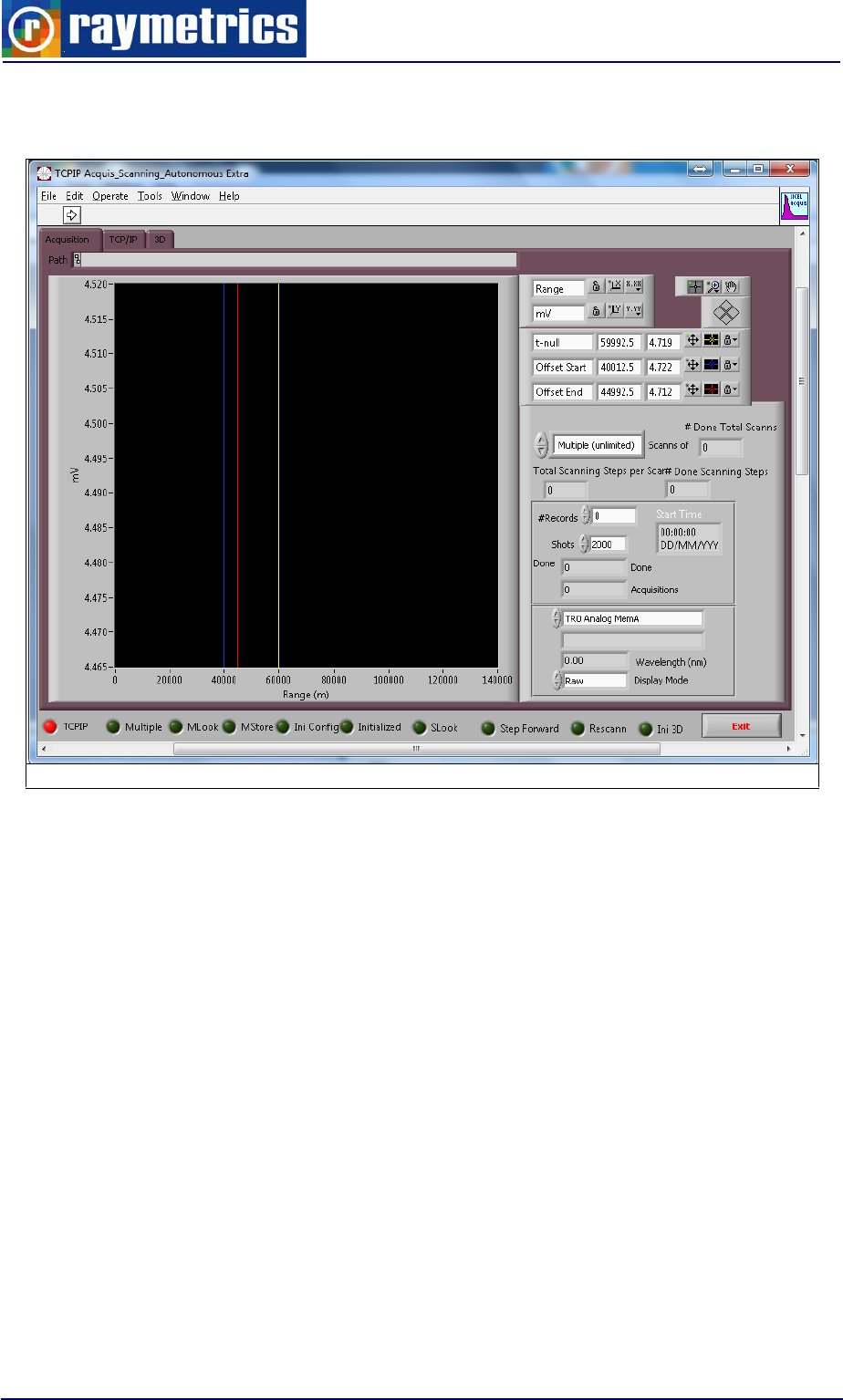
Task: Select the hand panning tool
Action: coord(731,286)
